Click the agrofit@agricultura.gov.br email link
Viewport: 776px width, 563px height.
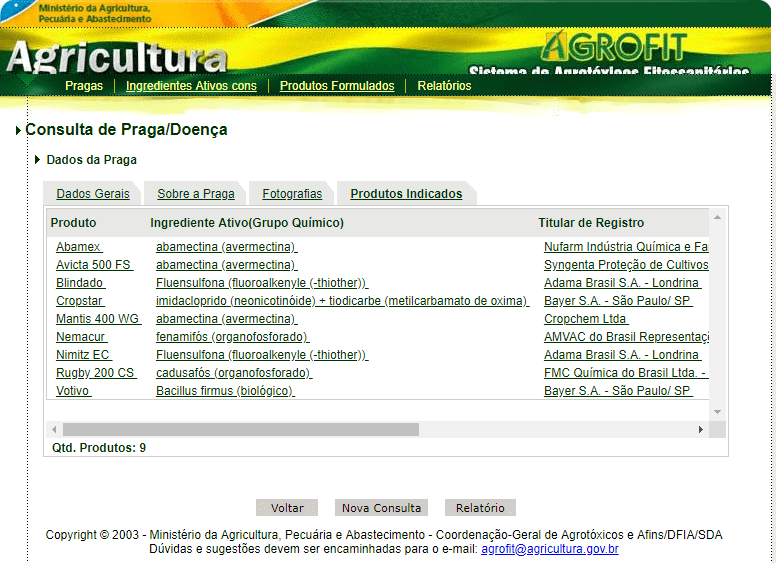[549, 549]
